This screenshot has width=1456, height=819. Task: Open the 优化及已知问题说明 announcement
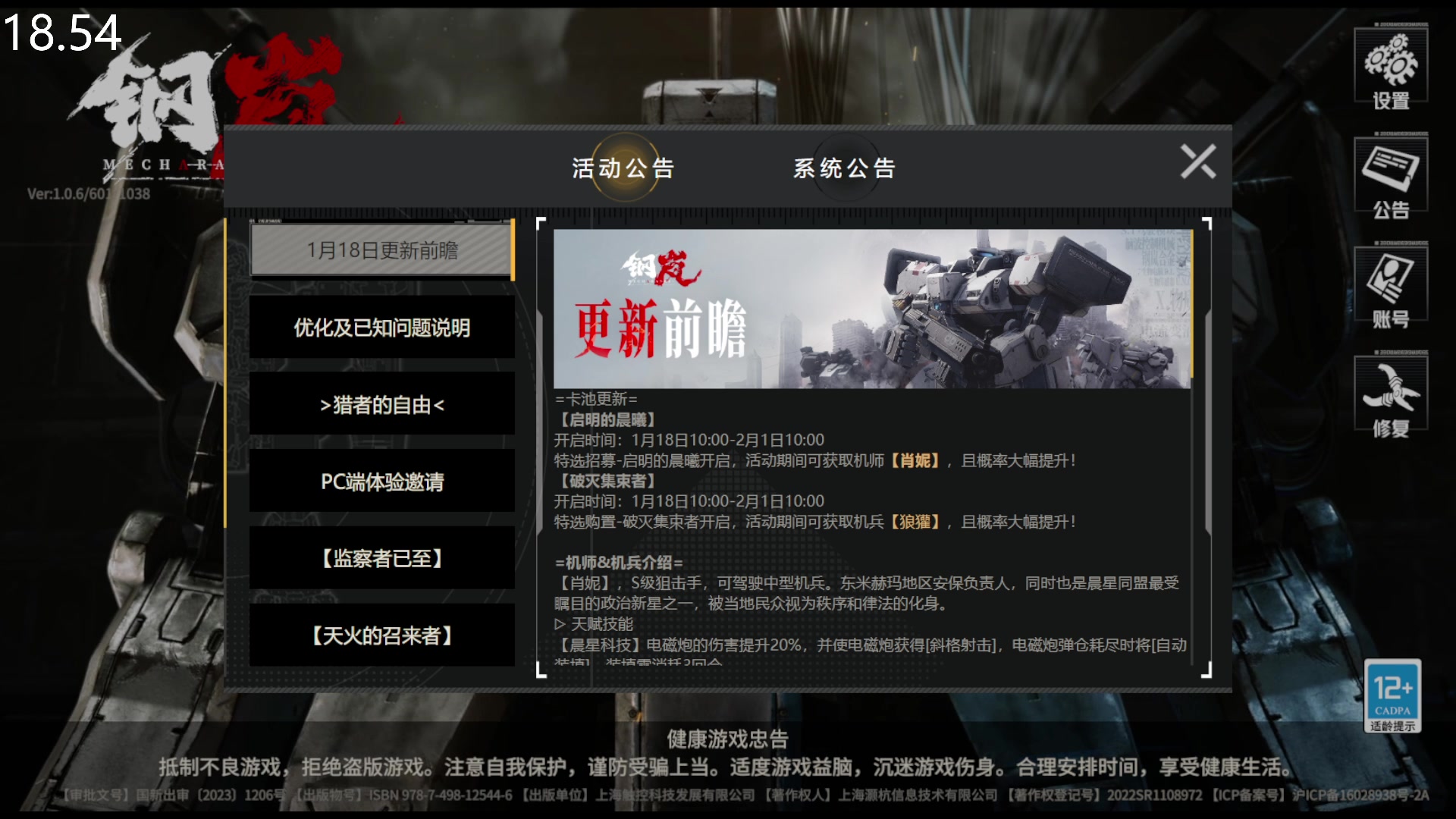point(382,328)
